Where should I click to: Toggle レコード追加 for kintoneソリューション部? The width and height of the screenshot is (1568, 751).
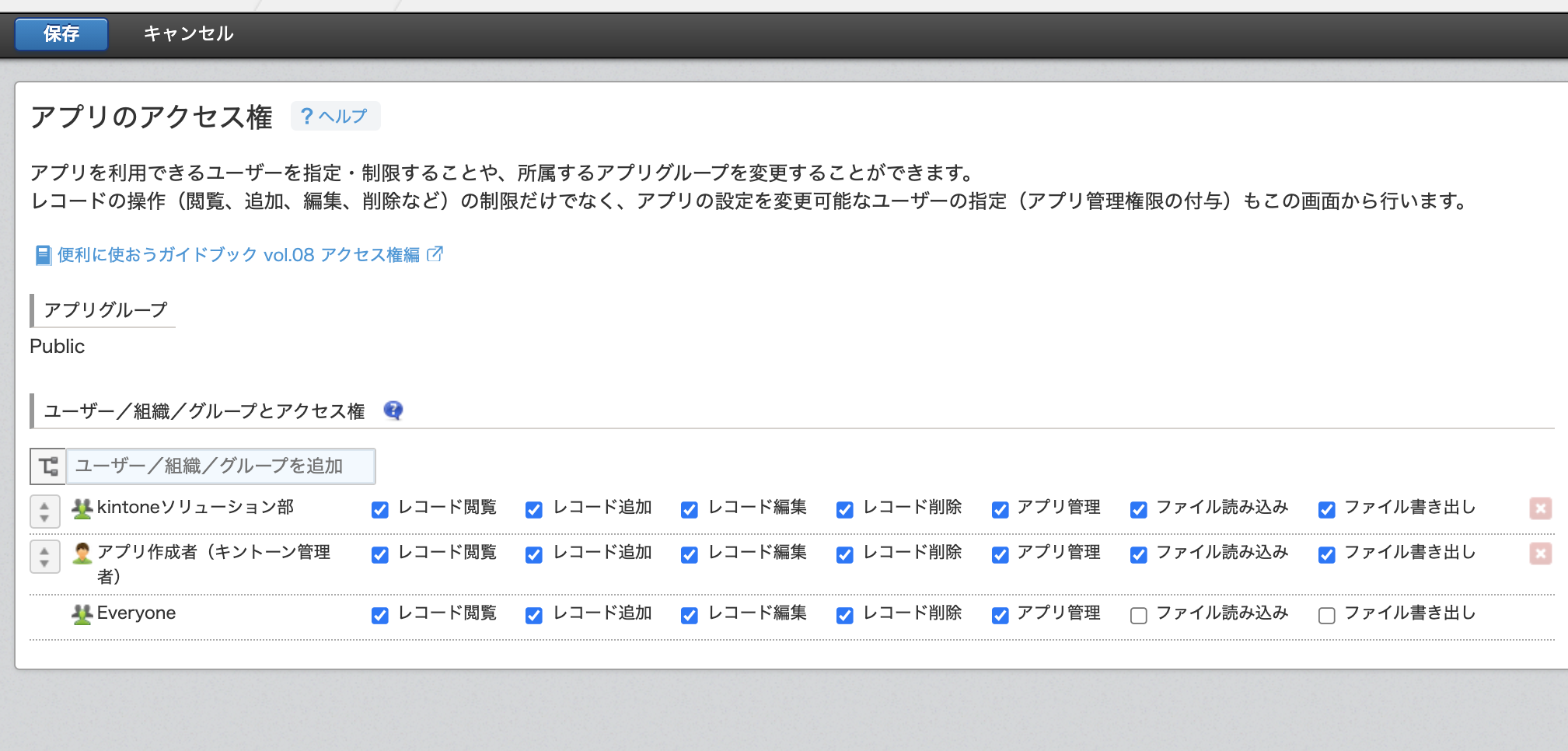click(x=534, y=510)
